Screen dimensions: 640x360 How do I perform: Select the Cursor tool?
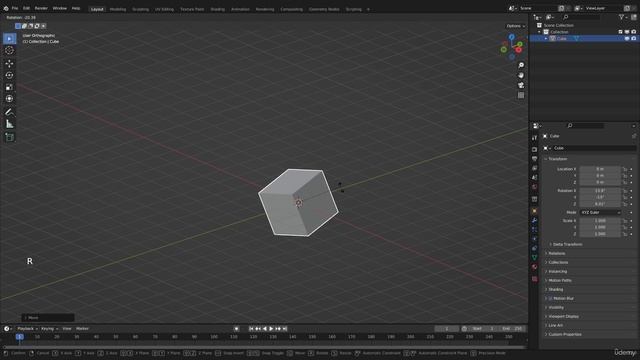click(9, 50)
